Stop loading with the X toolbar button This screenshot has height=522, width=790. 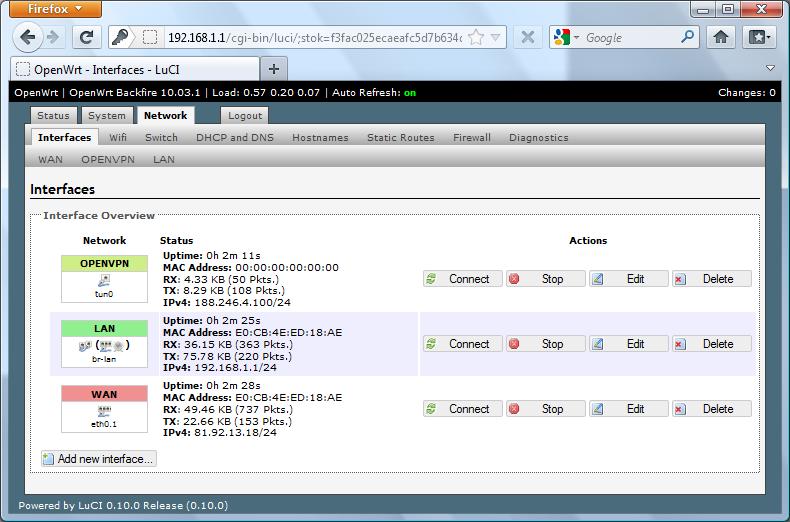[x=528, y=37]
